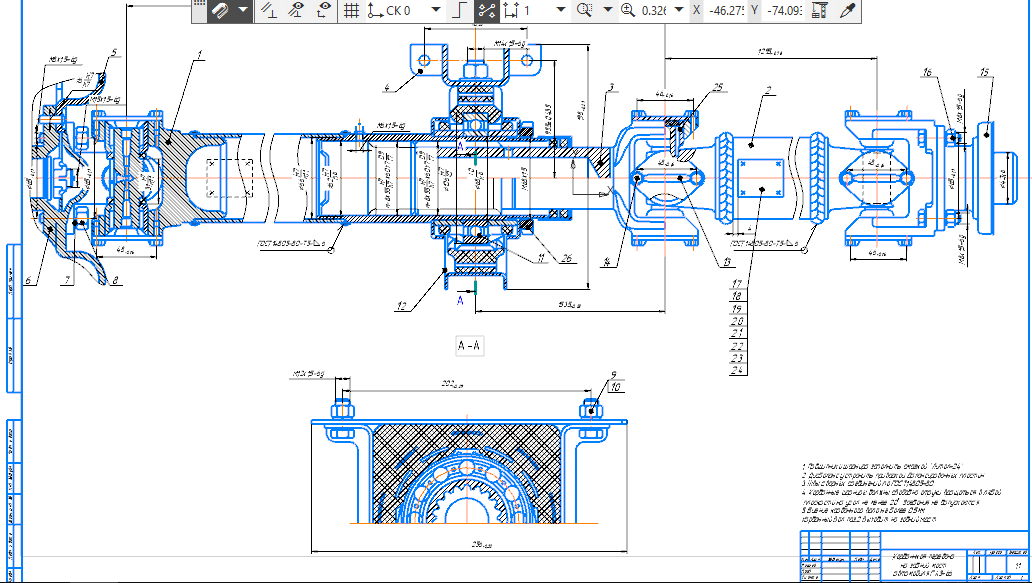Screen dimensions: 1032x583
Task: Click the eye icon with coordinate arrows
Action: tap(322, 11)
